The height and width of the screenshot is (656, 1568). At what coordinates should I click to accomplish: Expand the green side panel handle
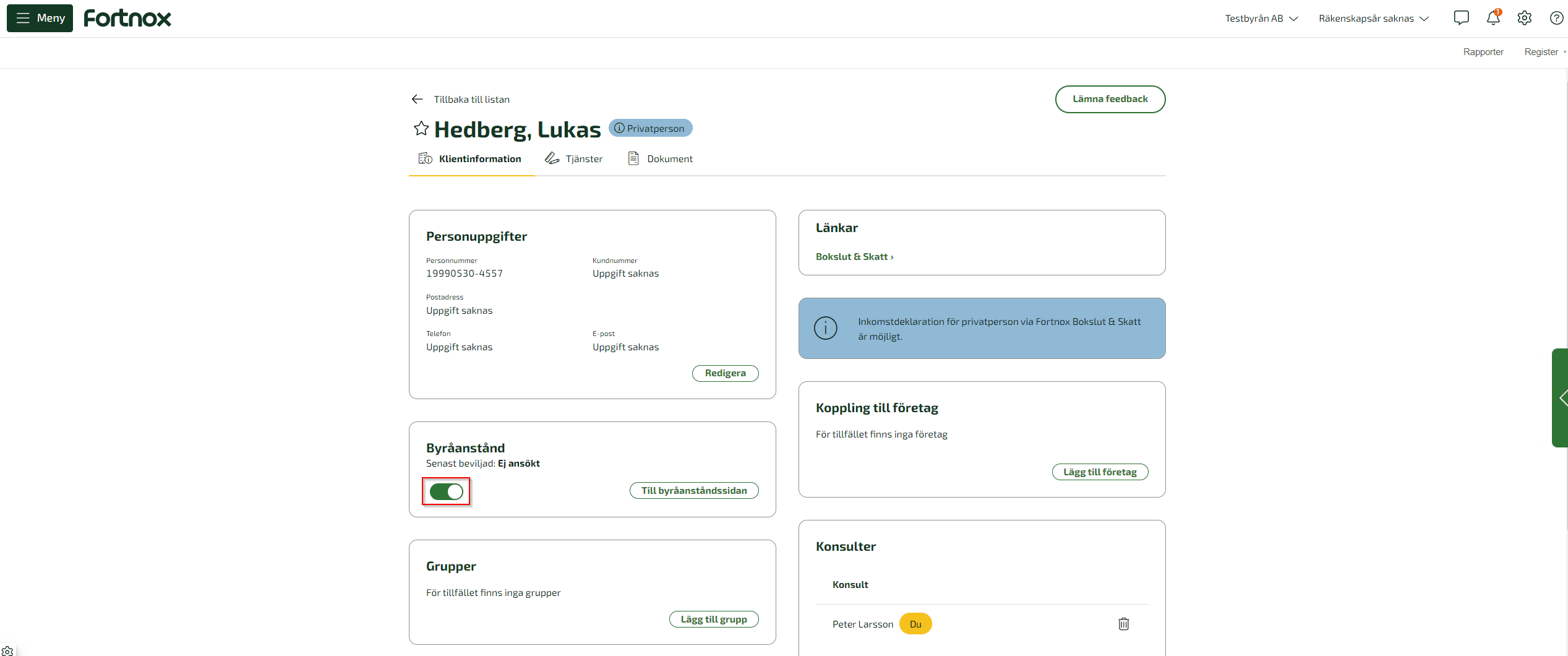coord(1560,398)
